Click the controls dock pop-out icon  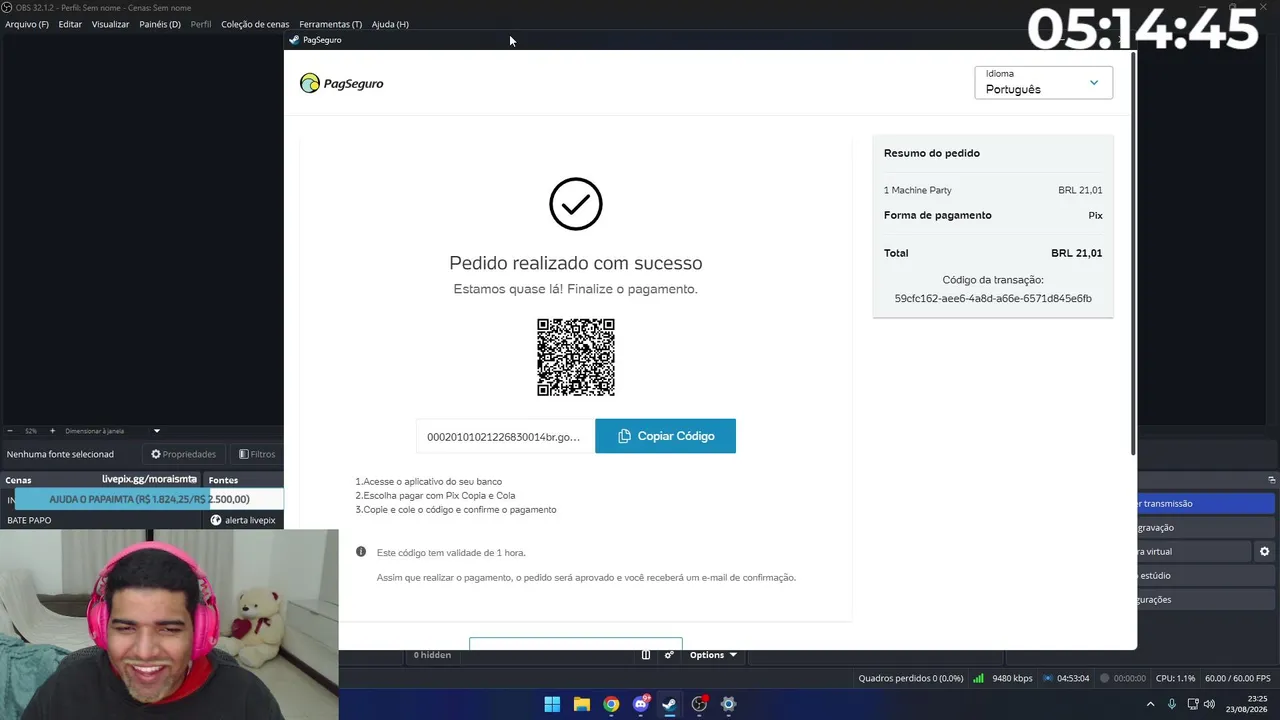click(1271, 480)
